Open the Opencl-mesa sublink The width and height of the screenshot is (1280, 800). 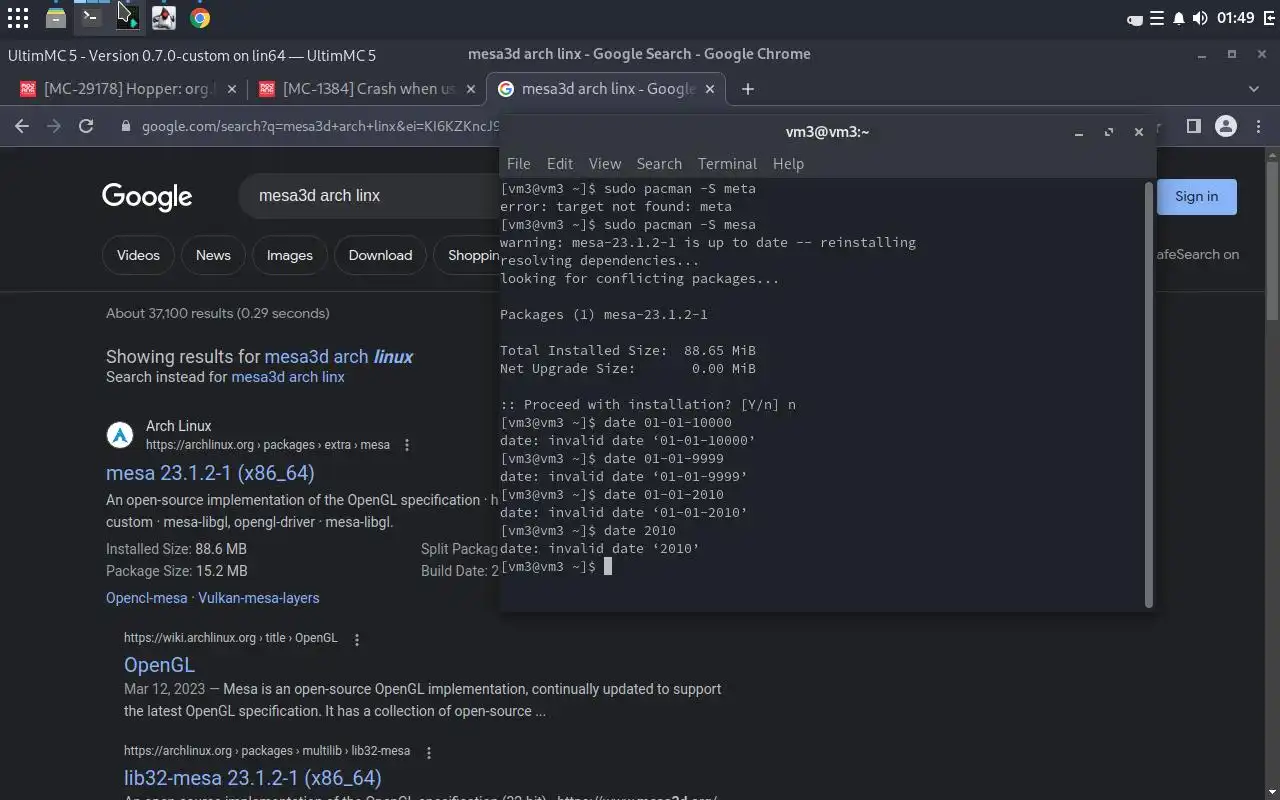click(146, 598)
